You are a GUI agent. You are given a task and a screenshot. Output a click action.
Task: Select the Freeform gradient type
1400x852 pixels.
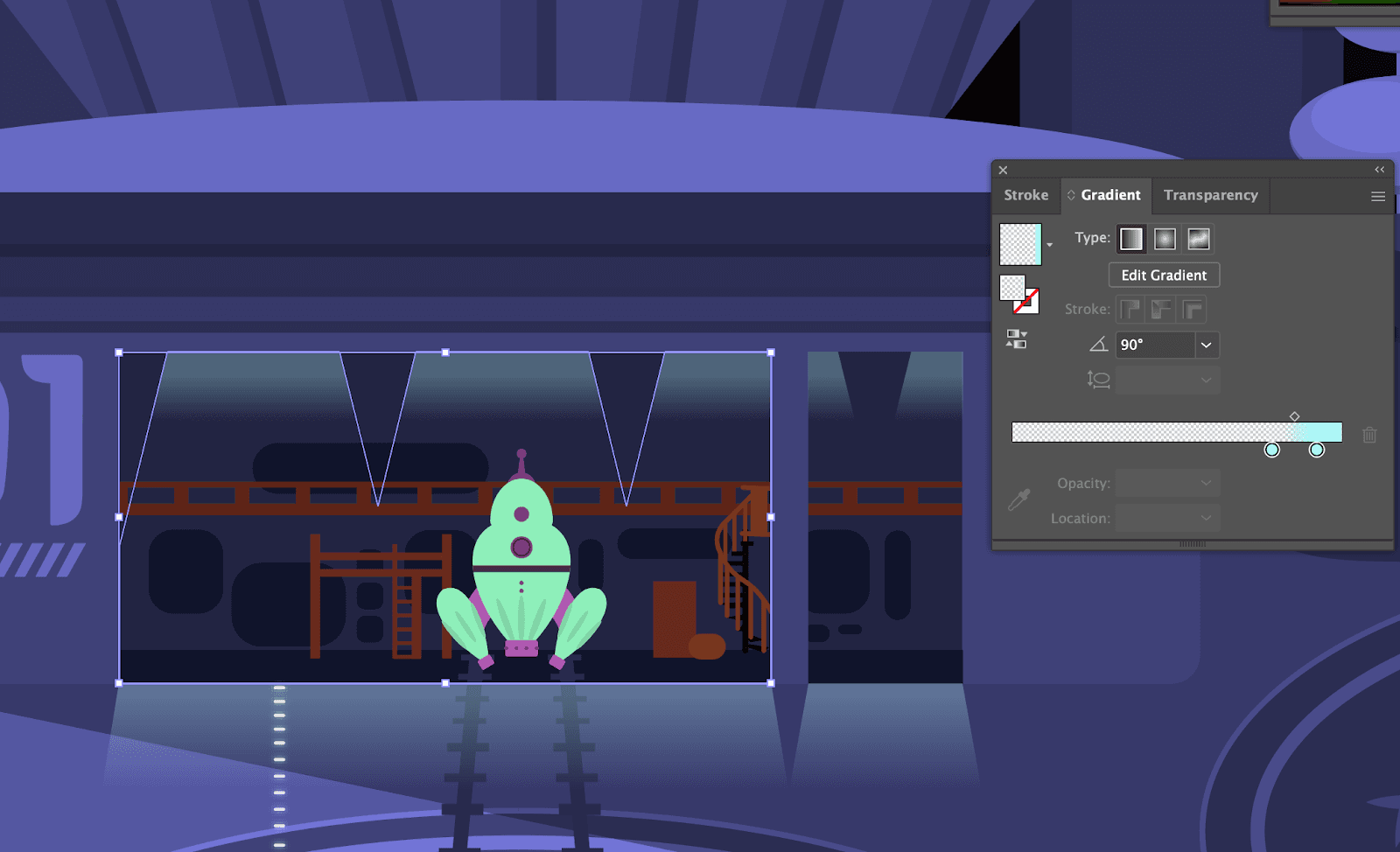pyautogui.click(x=1198, y=238)
